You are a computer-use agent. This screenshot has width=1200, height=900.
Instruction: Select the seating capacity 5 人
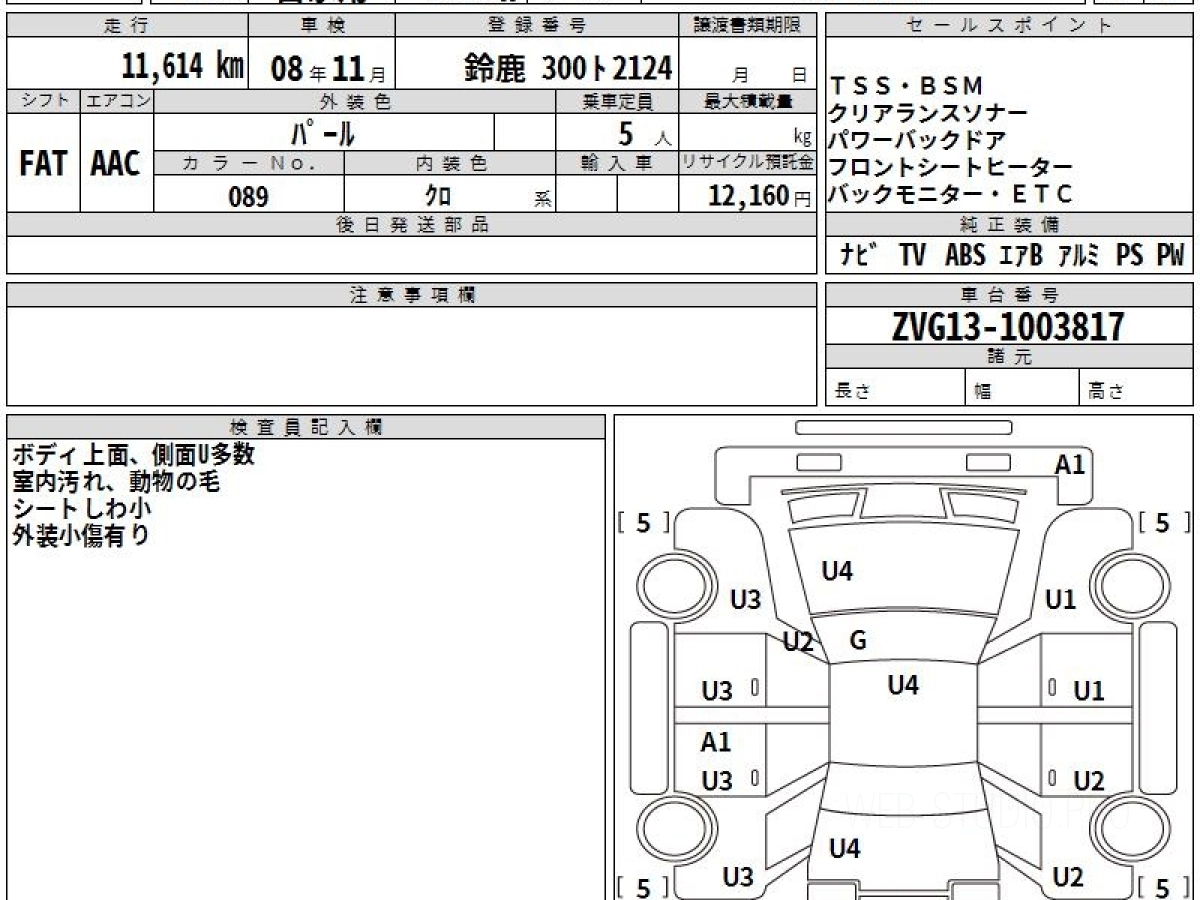coord(647,133)
